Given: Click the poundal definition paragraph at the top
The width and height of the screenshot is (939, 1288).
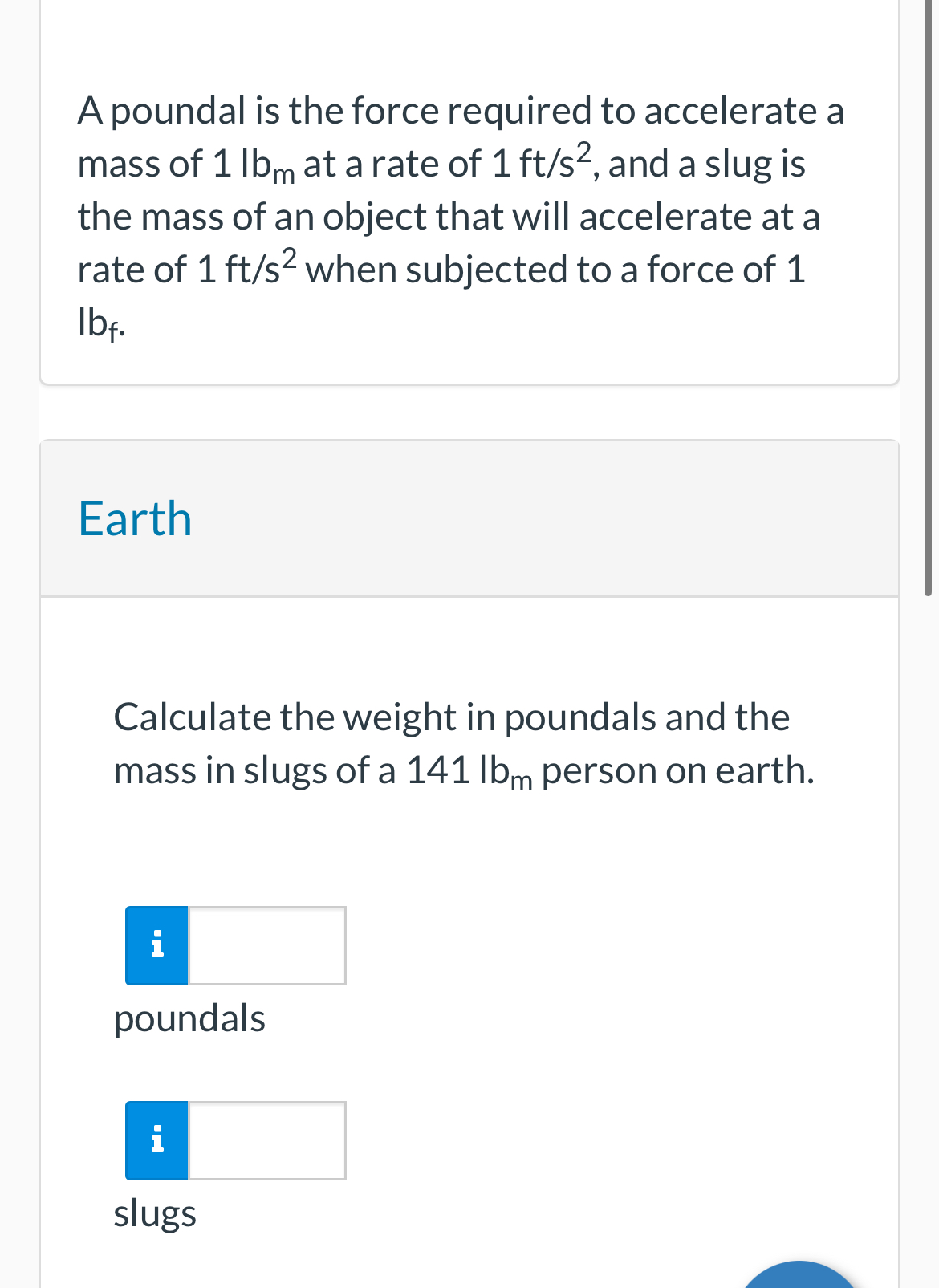Looking at the screenshot, I should click(461, 217).
